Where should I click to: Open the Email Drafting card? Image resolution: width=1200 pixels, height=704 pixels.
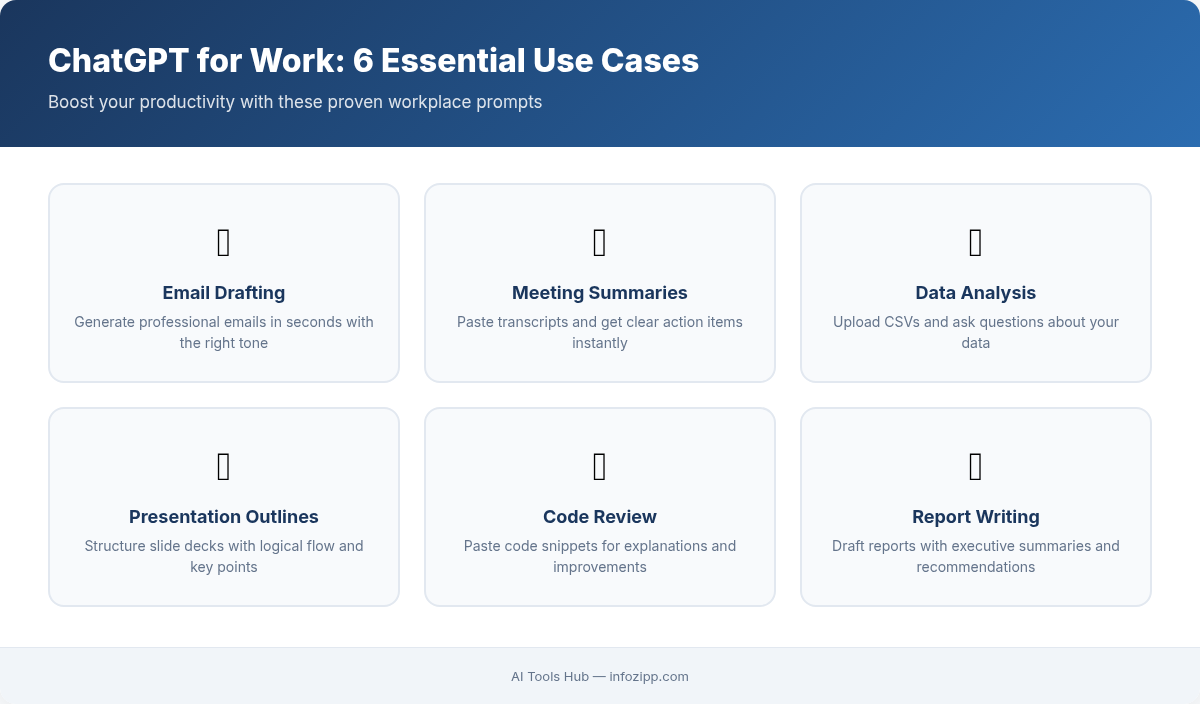pos(224,282)
